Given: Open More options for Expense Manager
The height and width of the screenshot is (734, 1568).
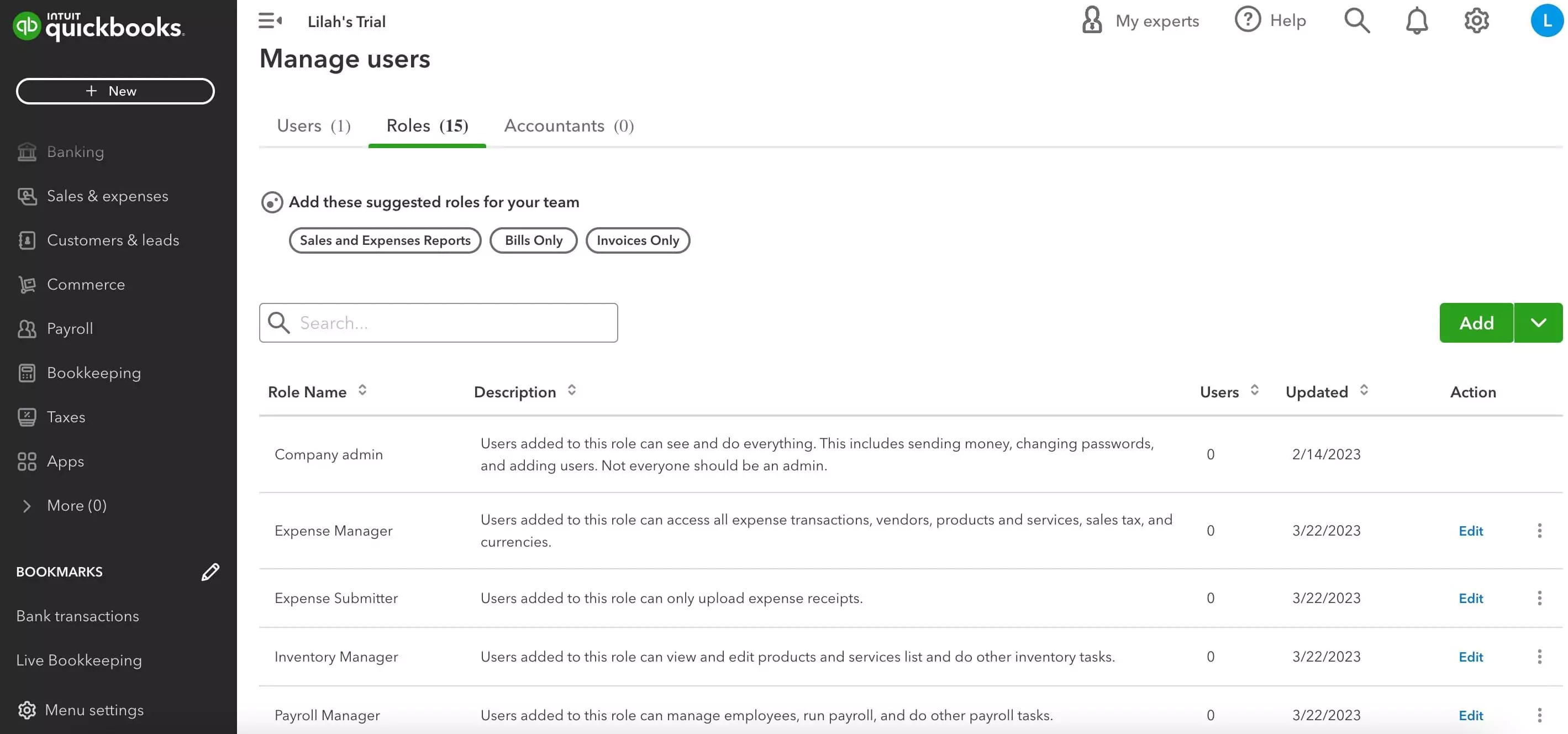Looking at the screenshot, I should tap(1539, 531).
